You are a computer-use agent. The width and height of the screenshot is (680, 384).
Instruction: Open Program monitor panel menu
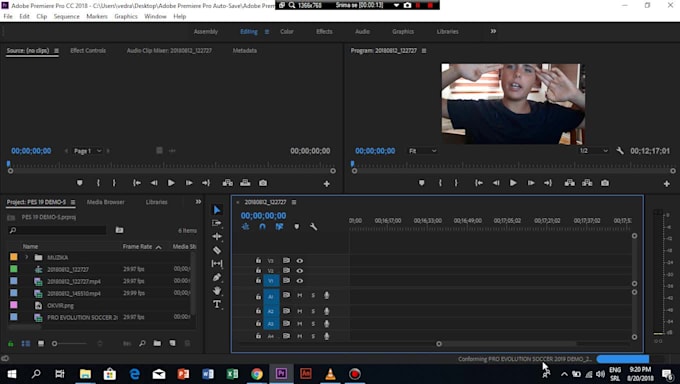click(424, 51)
